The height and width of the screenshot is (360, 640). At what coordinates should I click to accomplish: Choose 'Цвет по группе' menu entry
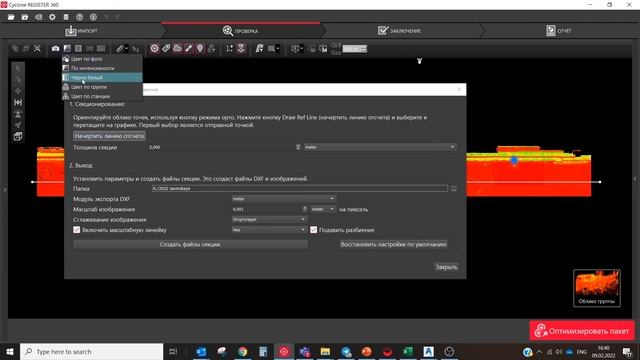102,87
